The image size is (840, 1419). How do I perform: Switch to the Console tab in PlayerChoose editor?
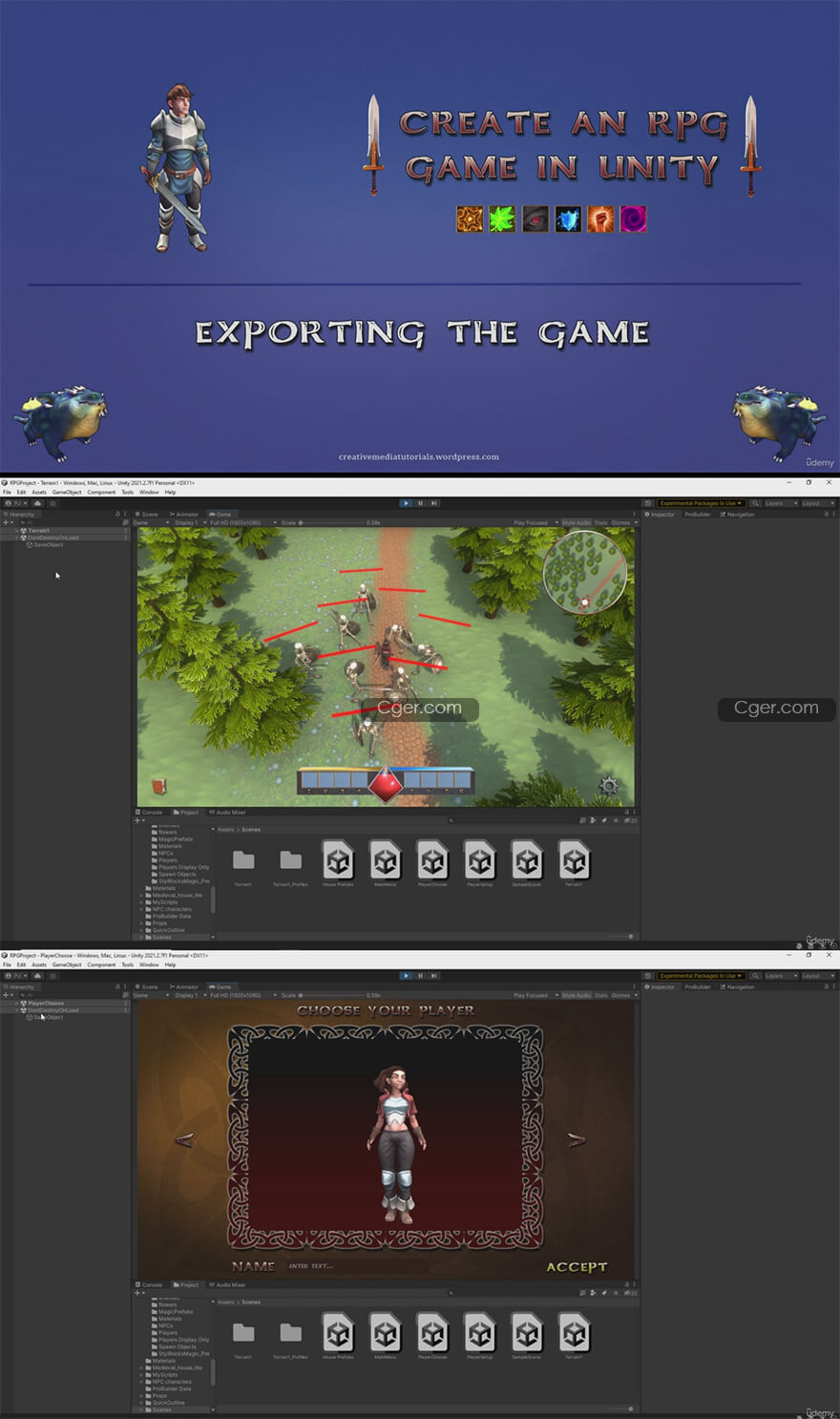149,1284
